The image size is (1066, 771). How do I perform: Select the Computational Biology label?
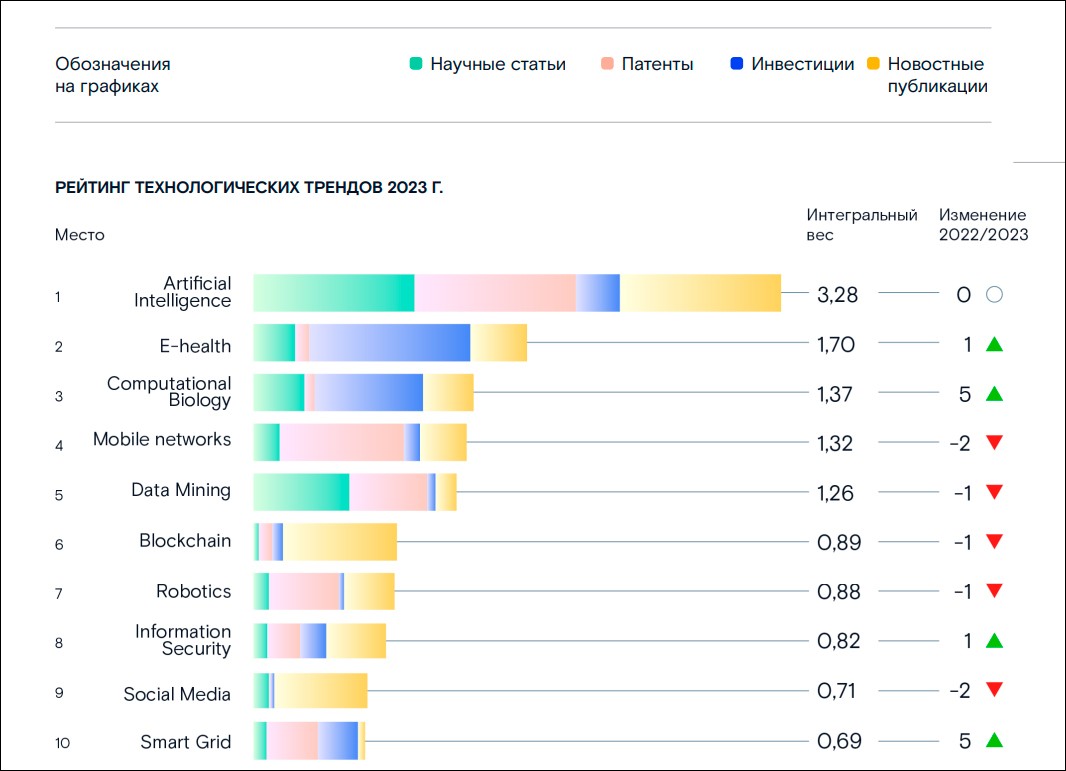pyautogui.click(x=169, y=392)
